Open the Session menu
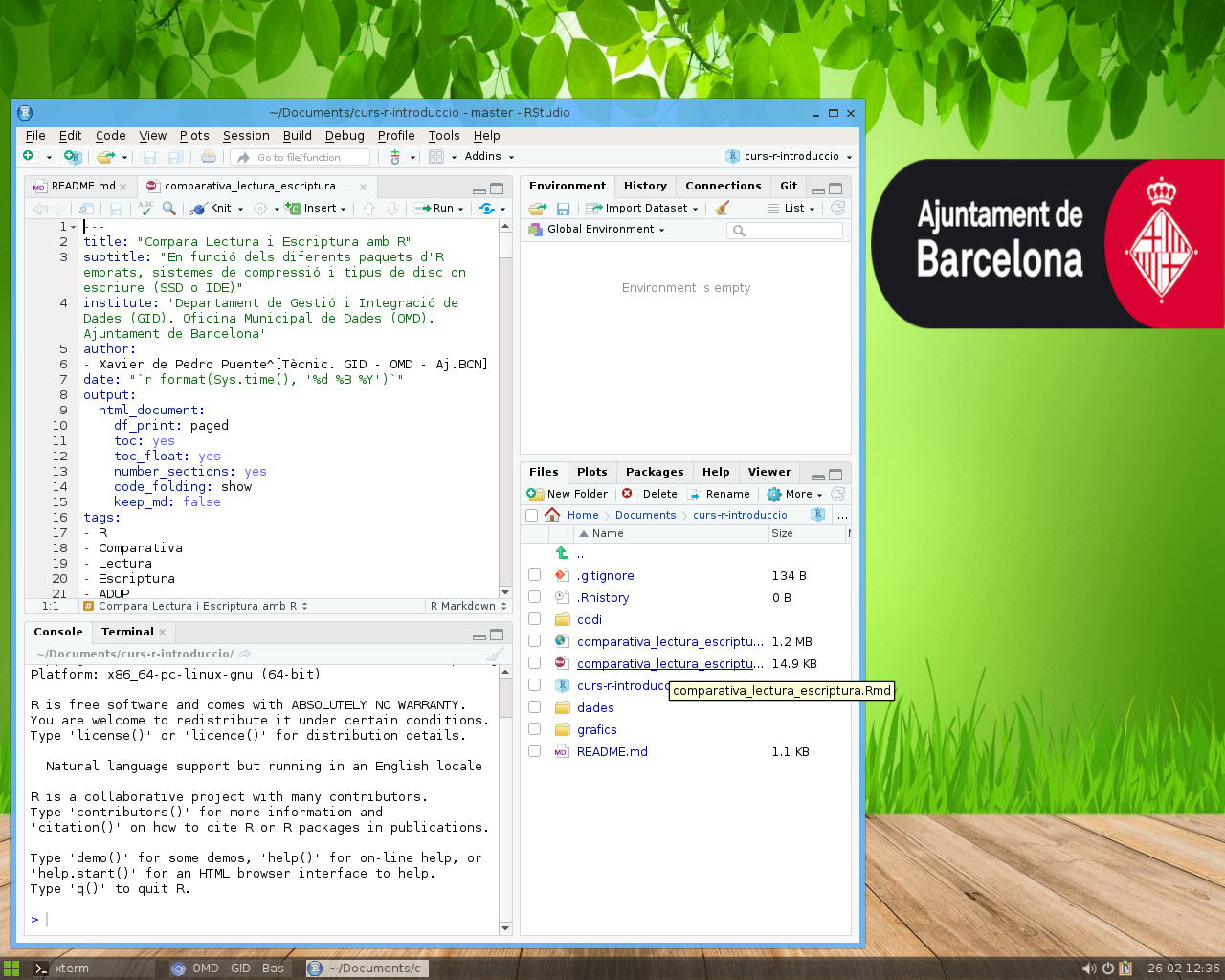This screenshot has height=980, width=1225. [x=246, y=136]
